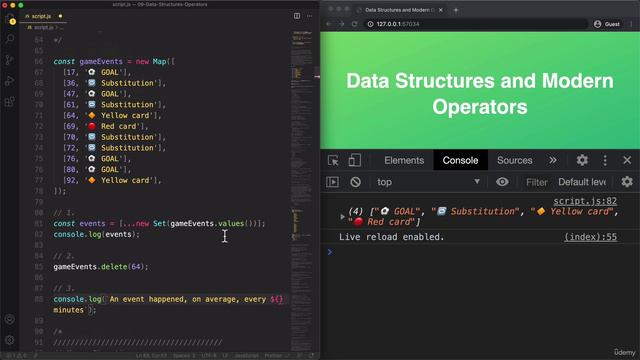Toggle the device toolbar in DevTools

pyautogui.click(x=354, y=160)
